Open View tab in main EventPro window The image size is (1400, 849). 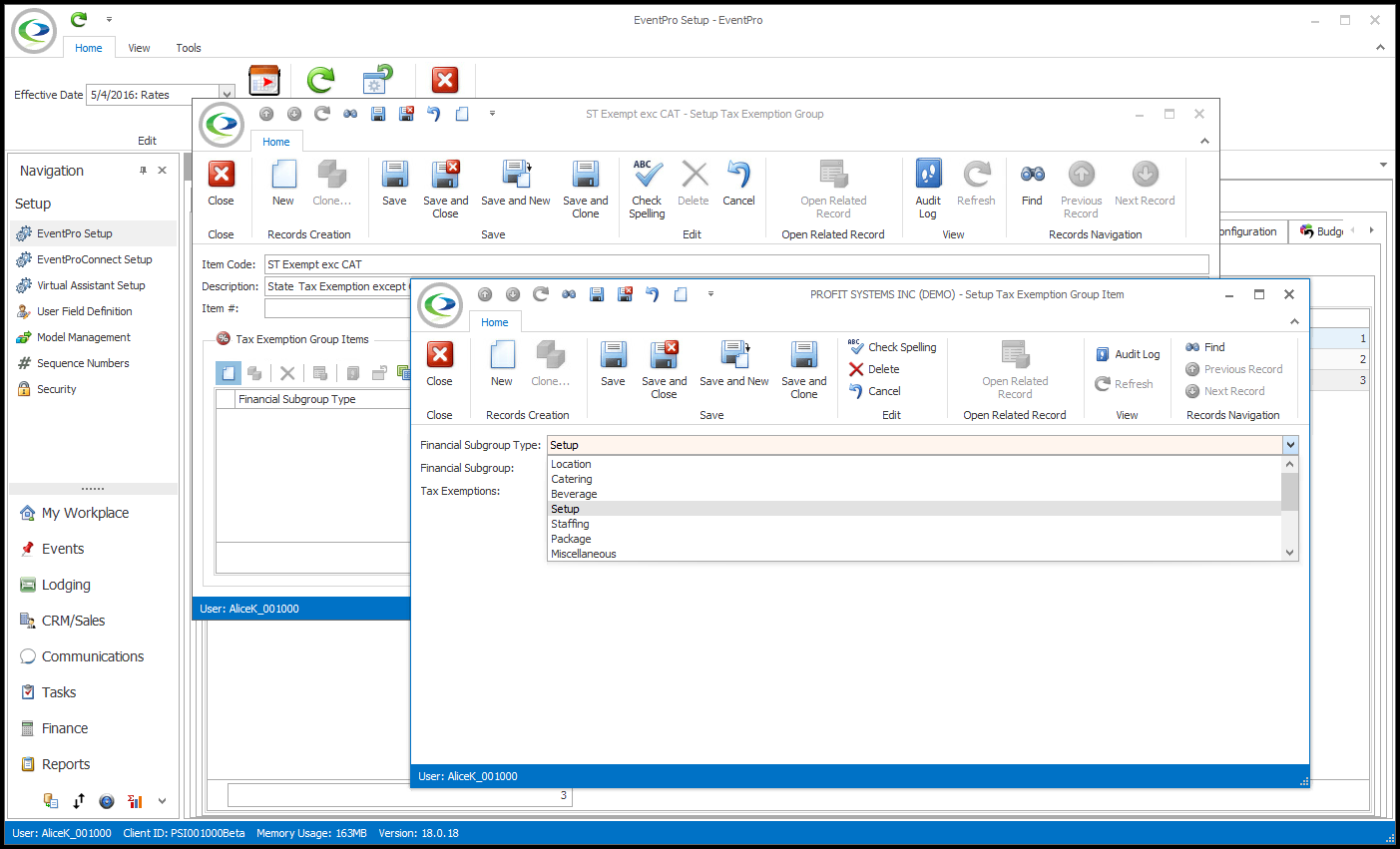(140, 48)
